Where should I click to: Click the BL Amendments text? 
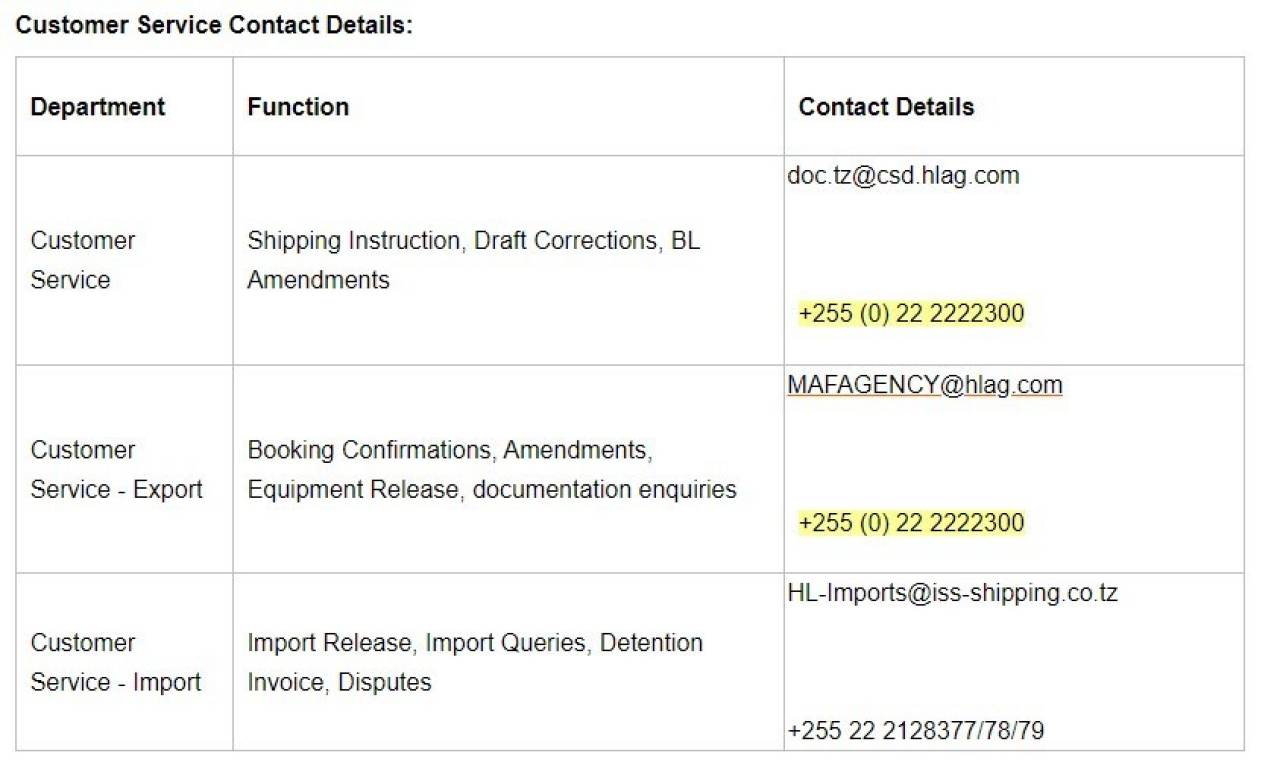click(474, 260)
